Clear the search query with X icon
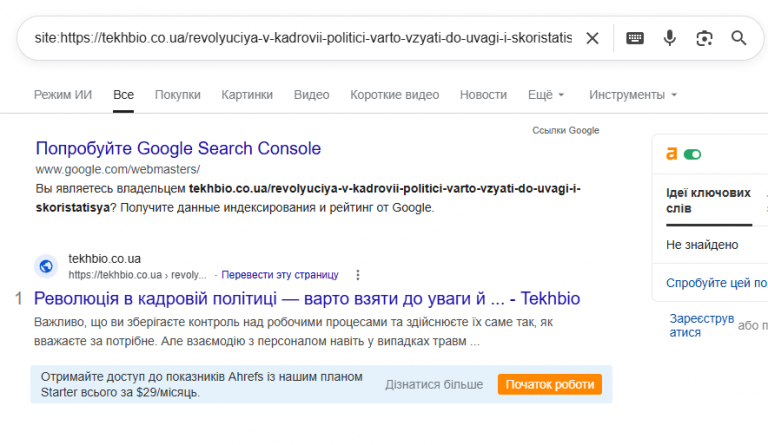The image size is (768, 445). click(x=592, y=38)
